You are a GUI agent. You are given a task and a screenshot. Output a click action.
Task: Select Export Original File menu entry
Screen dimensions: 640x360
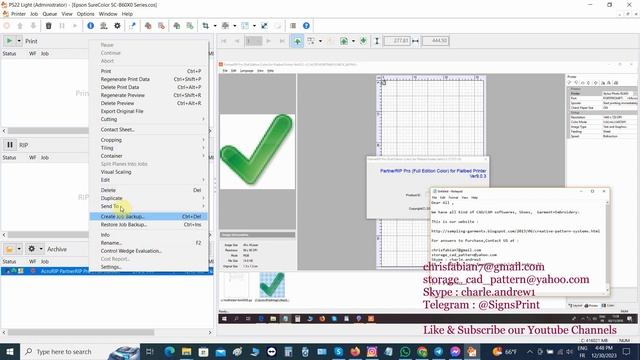click(x=148, y=111)
